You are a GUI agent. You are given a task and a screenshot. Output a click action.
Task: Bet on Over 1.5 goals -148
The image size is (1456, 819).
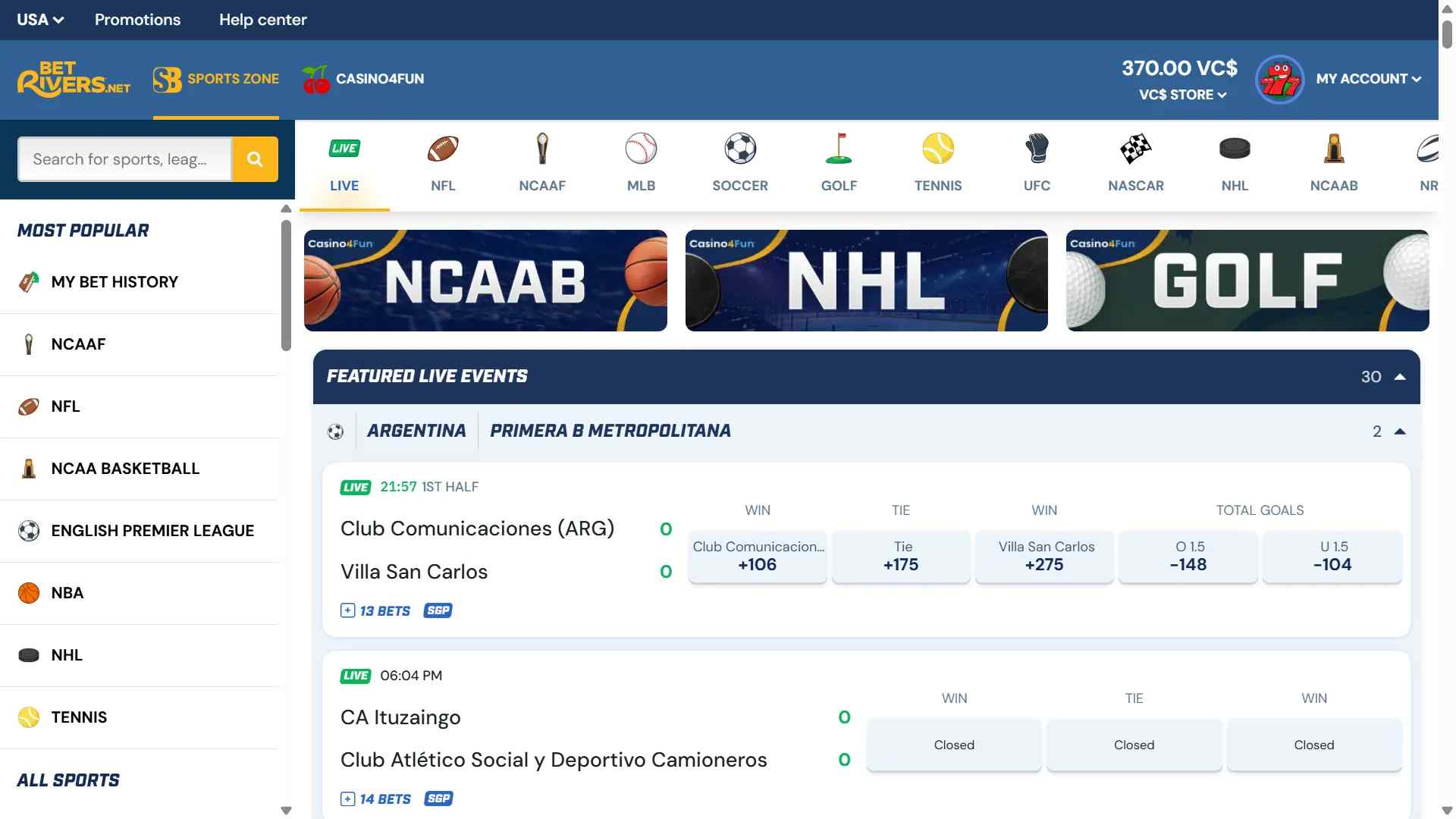click(1188, 557)
